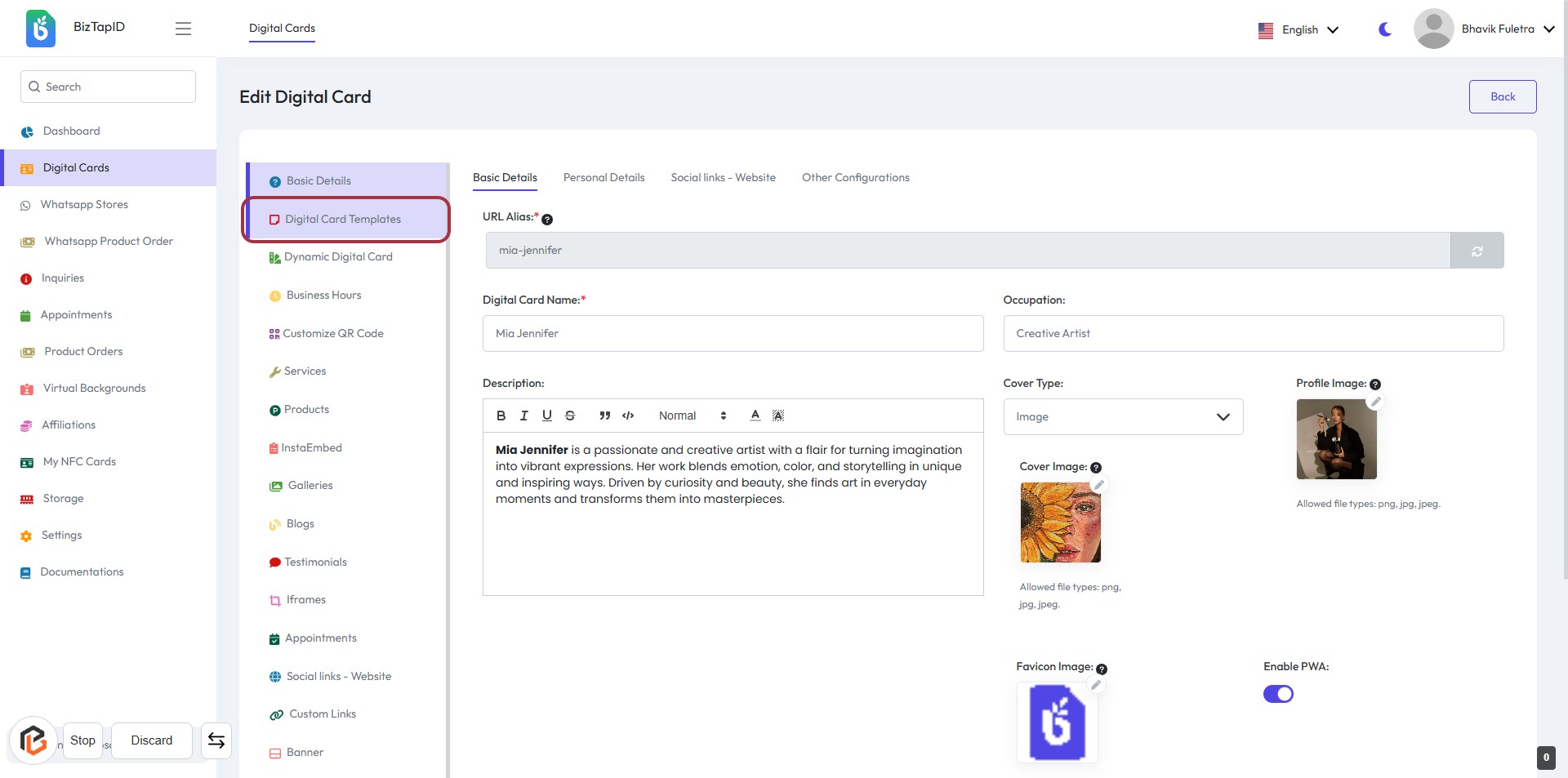The image size is (1568, 778).
Task: Click help icon next to URL Alias
Action: pos(547,220)
